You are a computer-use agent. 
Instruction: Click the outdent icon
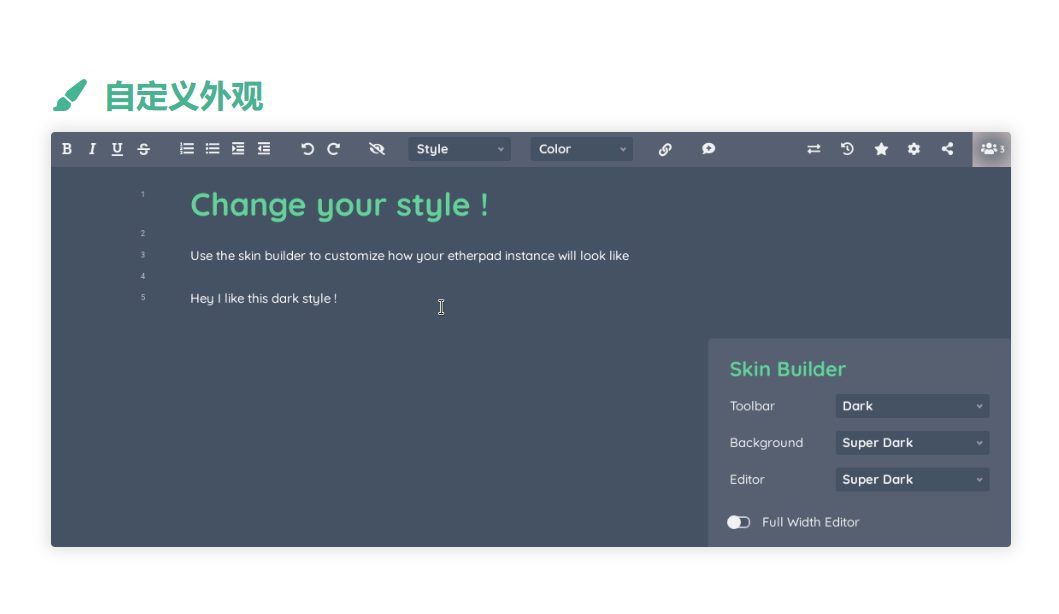click(264, 149)
